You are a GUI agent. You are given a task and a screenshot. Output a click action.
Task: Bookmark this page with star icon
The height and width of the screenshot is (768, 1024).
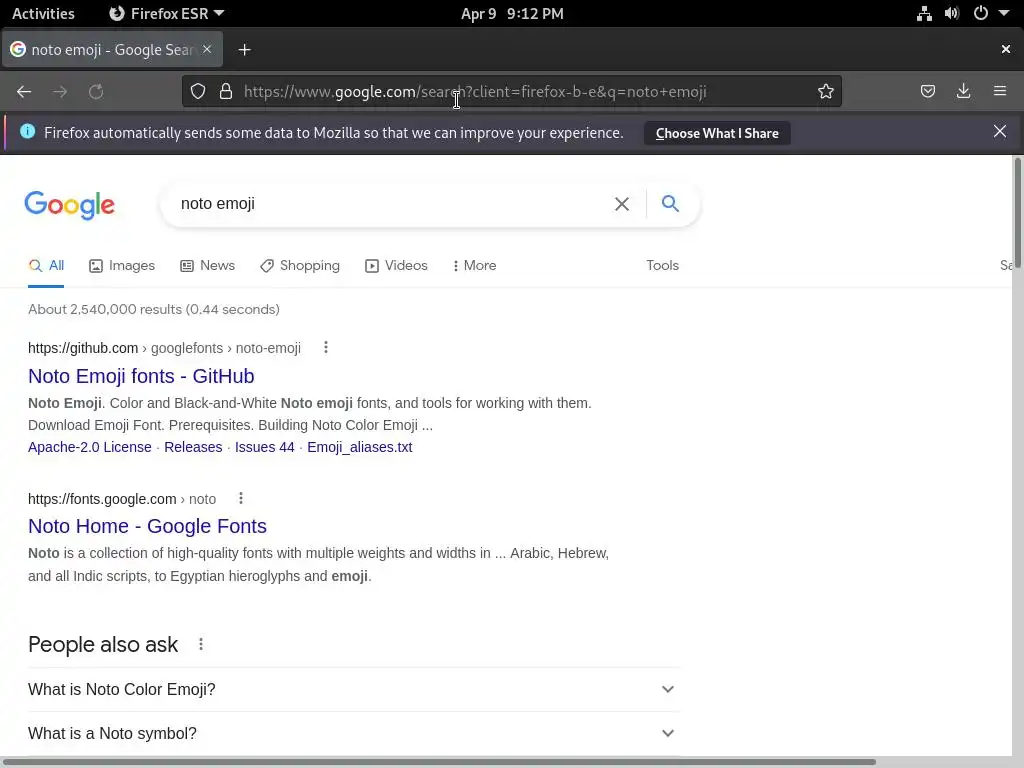825,91
